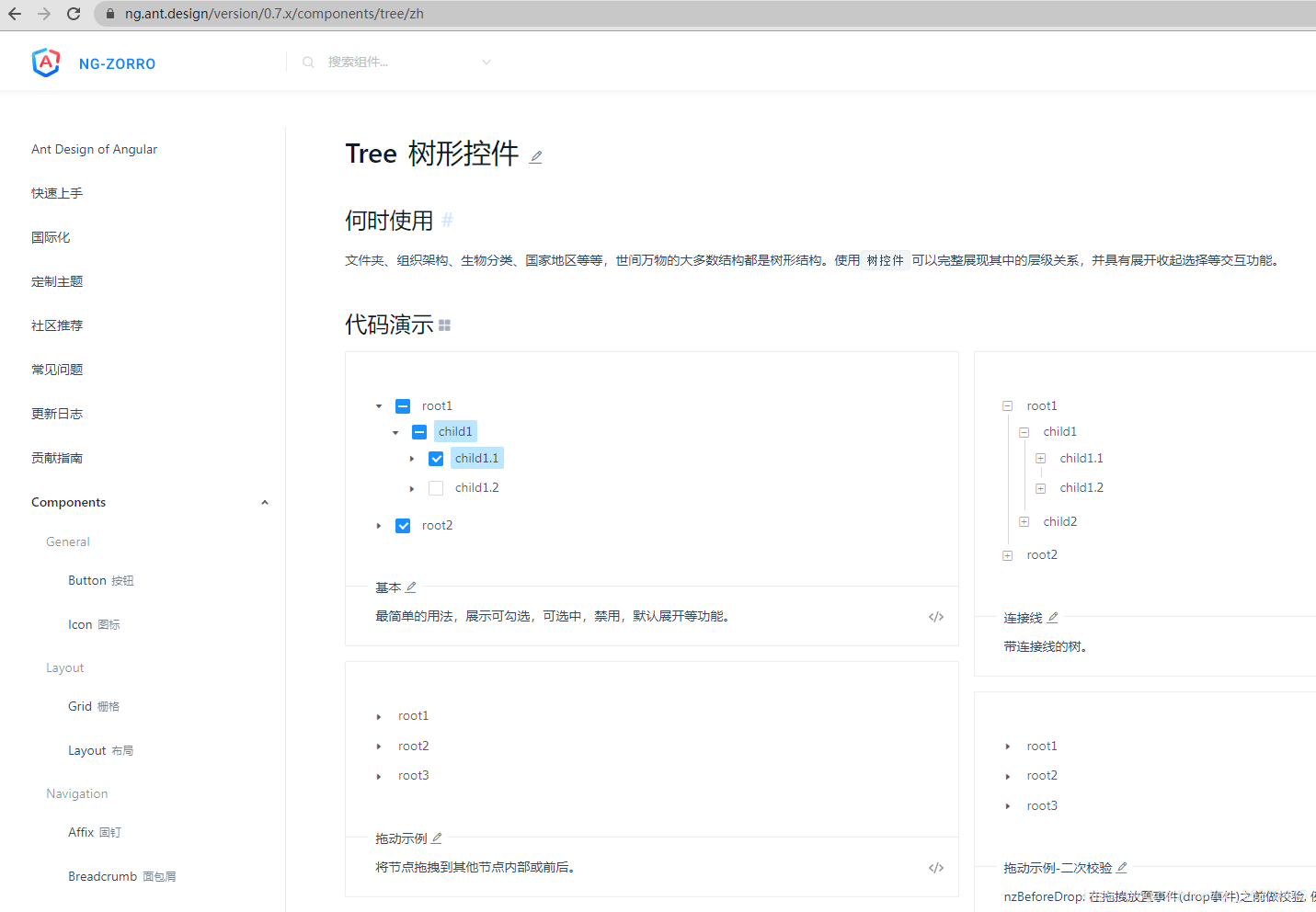Expand child2 in the connecting-line tree

click(1024, 521)
